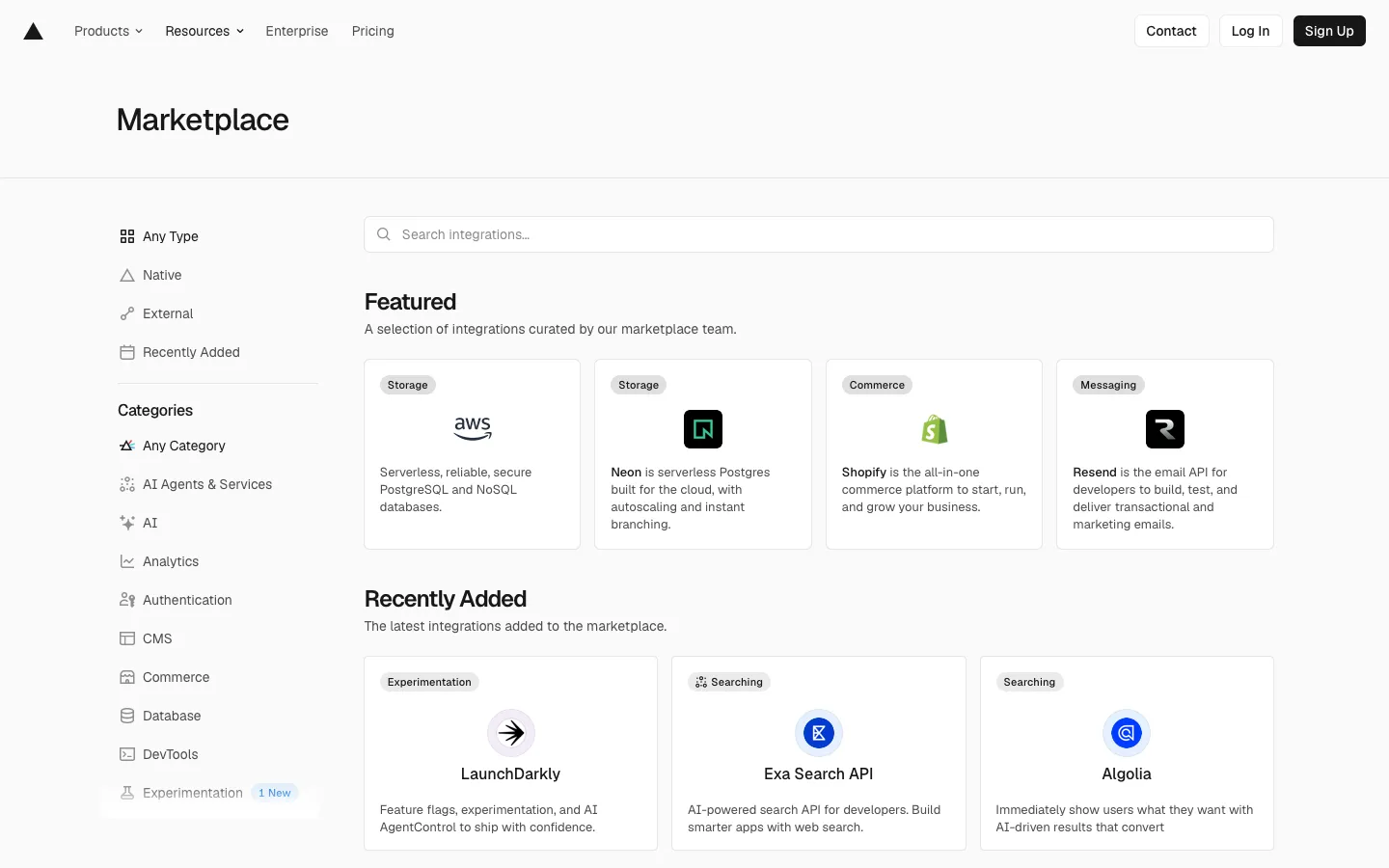Select the Authentication category label
The width and height of the screenshot is (1389, 868).
click(187, 600)
